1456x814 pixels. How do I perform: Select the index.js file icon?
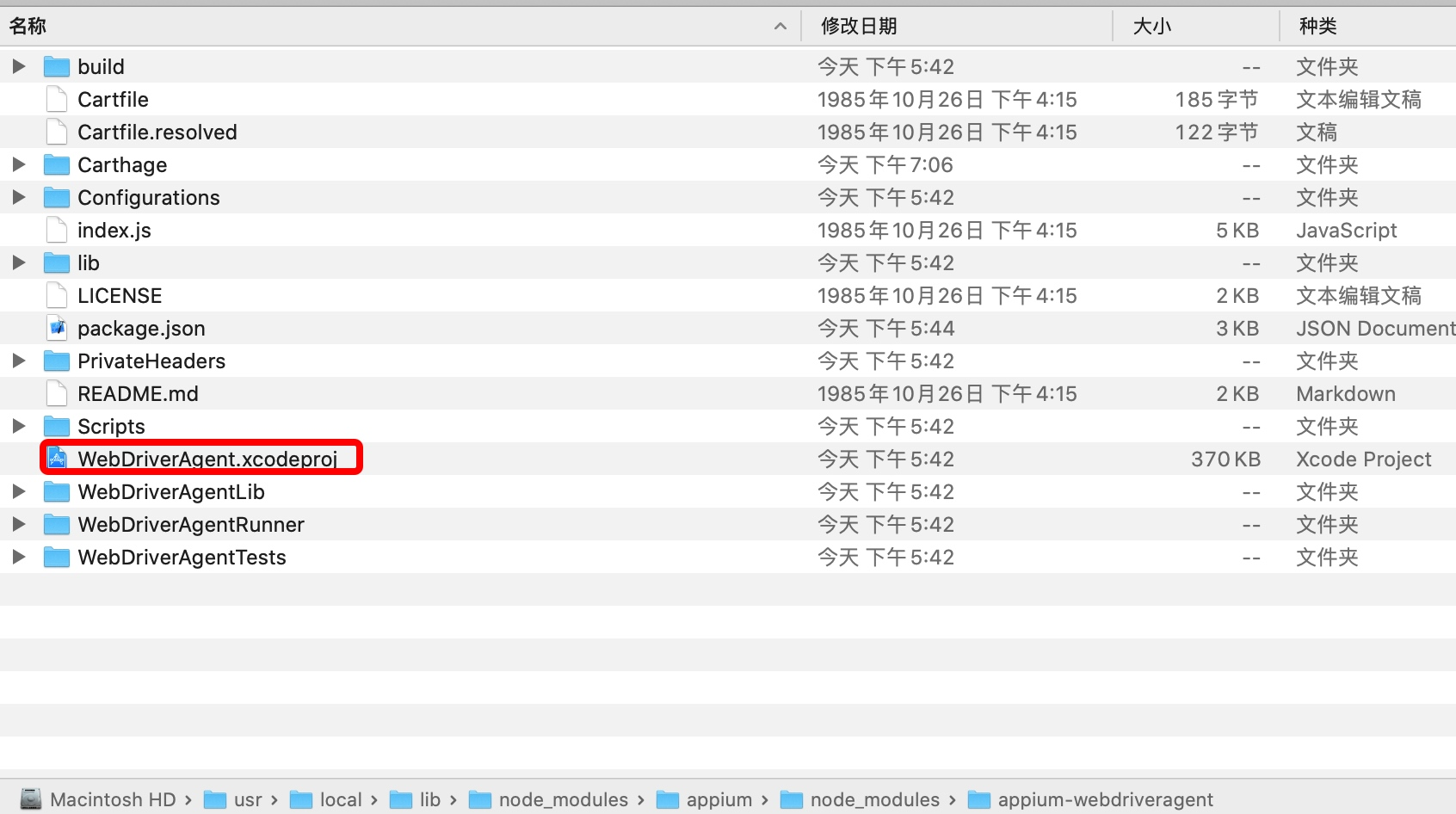pos(57,230)
